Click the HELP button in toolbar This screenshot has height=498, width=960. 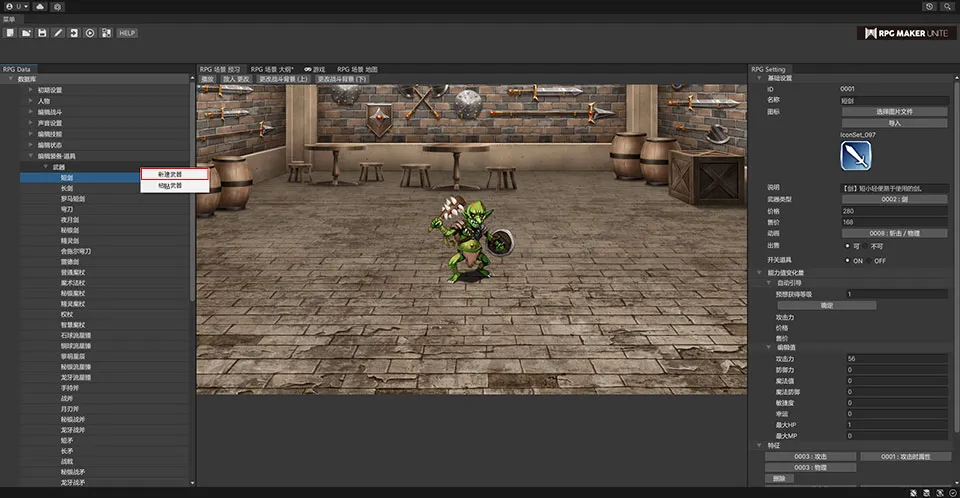coord(127,33)
